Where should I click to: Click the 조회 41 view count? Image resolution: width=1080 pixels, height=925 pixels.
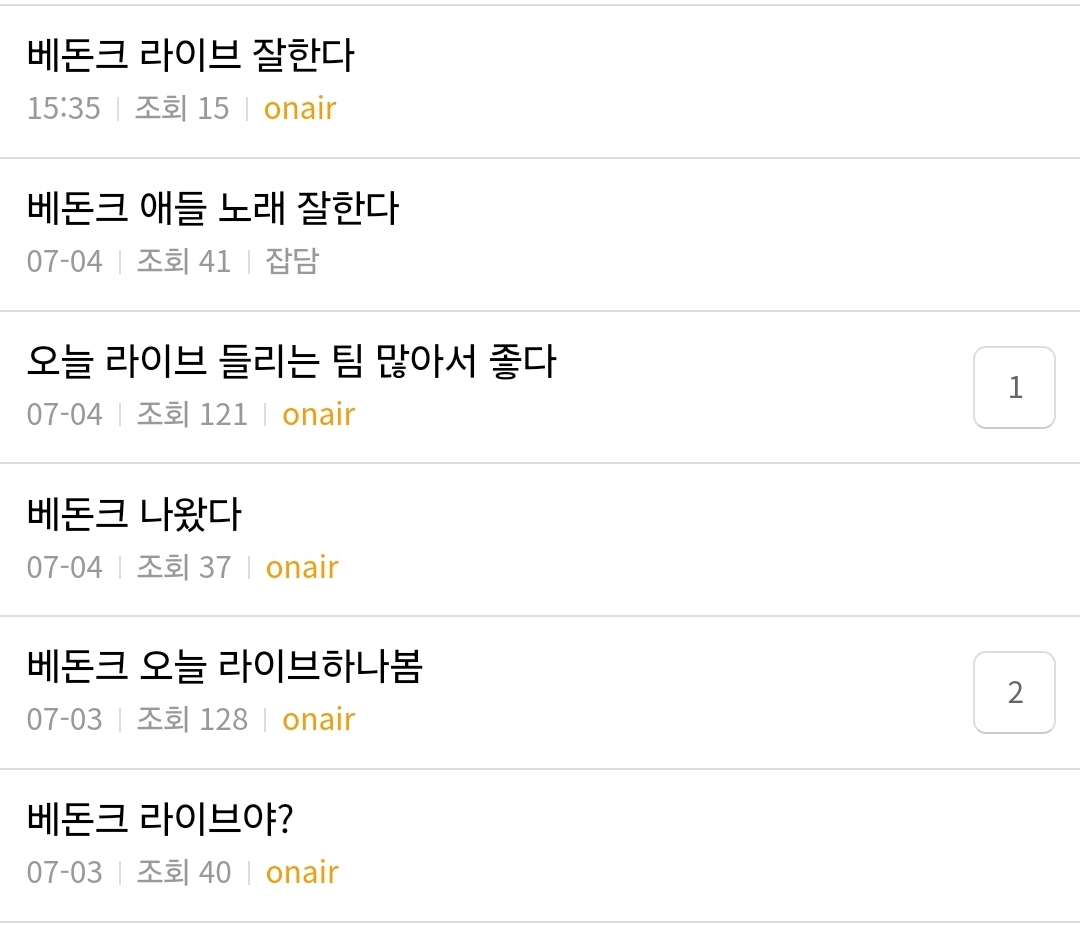pos(183,262)
